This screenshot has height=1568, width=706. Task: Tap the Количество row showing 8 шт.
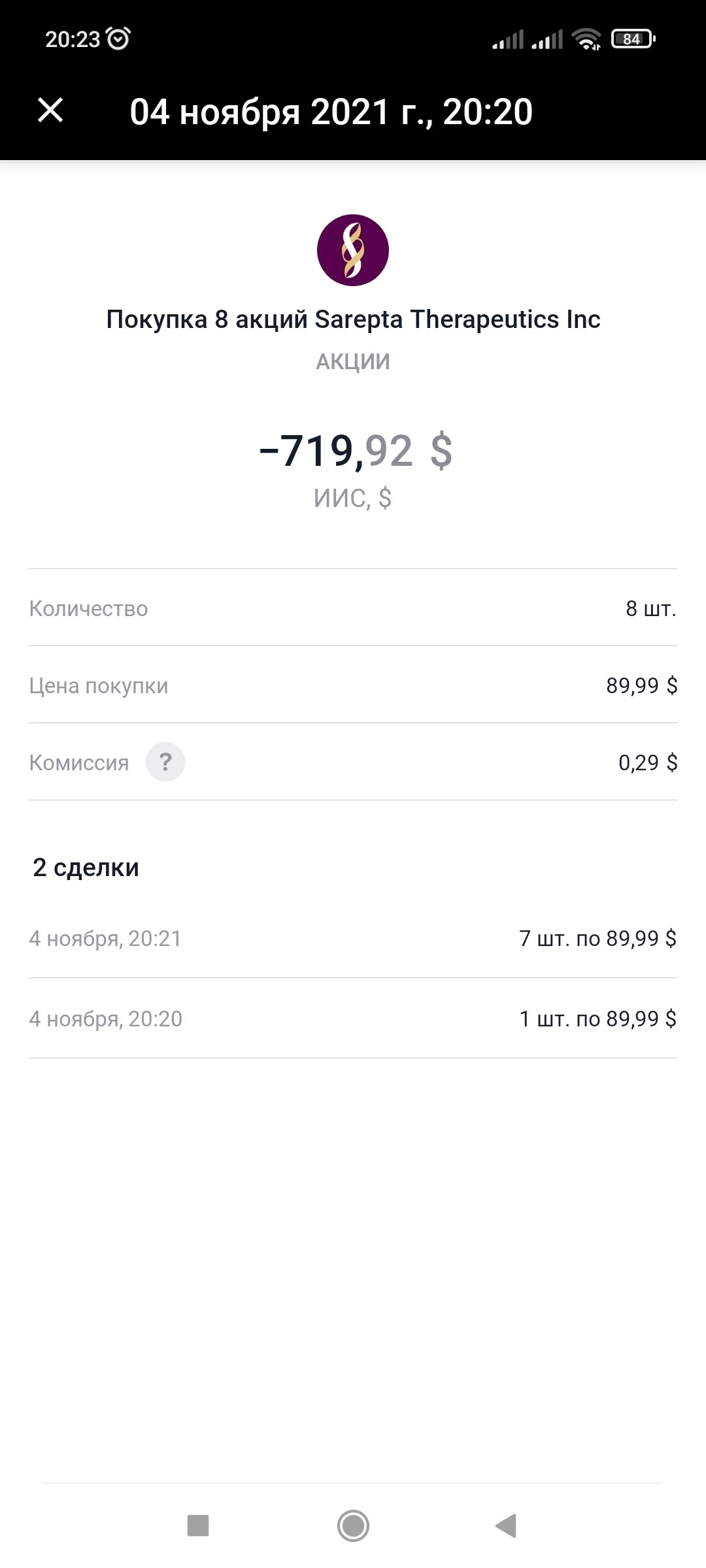click(x=353, y=608)
